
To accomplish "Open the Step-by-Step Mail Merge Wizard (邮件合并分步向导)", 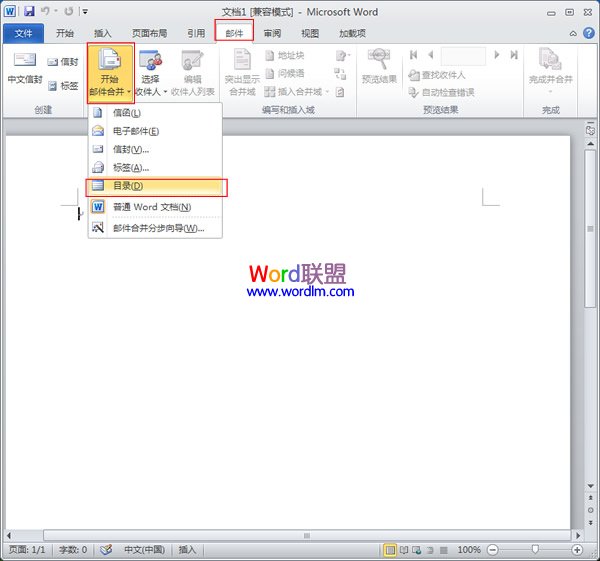I will point(158,228).
